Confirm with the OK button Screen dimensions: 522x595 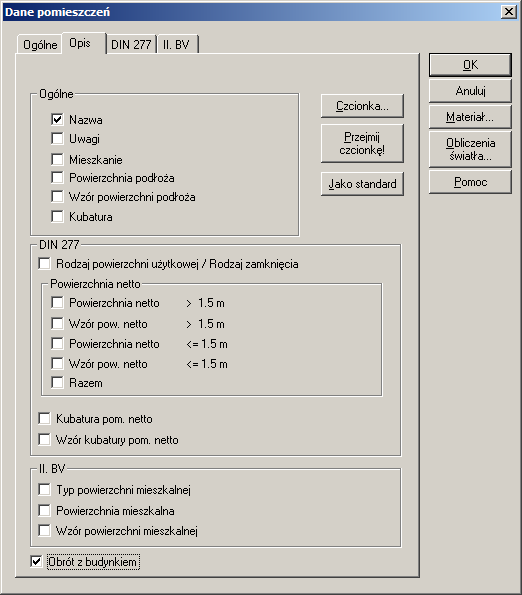pos(470,65)
